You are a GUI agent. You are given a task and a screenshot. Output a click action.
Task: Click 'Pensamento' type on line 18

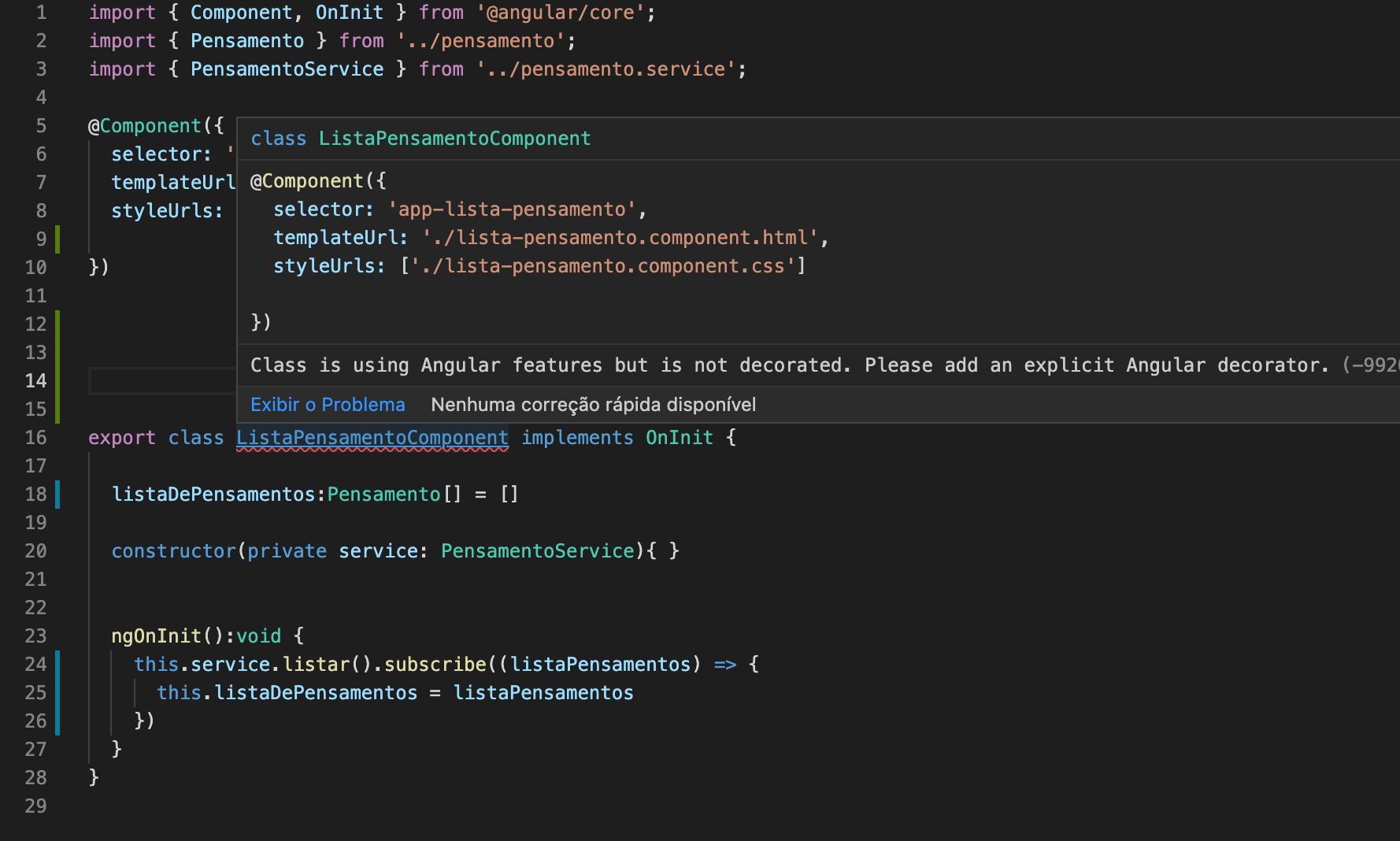[383, 495]
